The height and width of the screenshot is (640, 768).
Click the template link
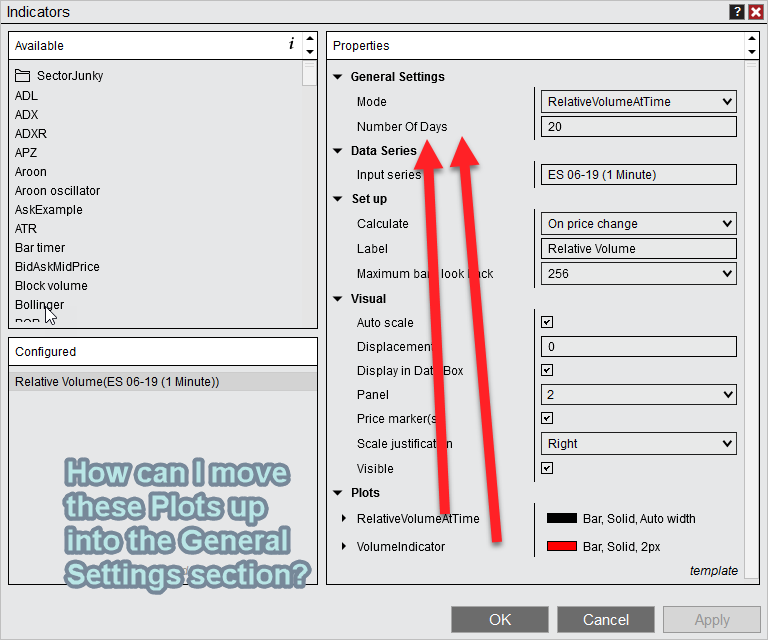coord(714,571)
